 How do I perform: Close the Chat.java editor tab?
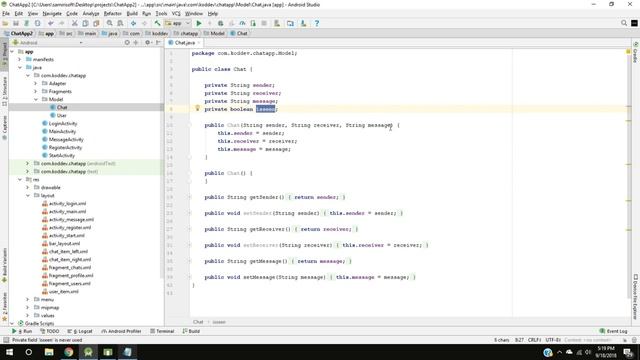point(199,42)
